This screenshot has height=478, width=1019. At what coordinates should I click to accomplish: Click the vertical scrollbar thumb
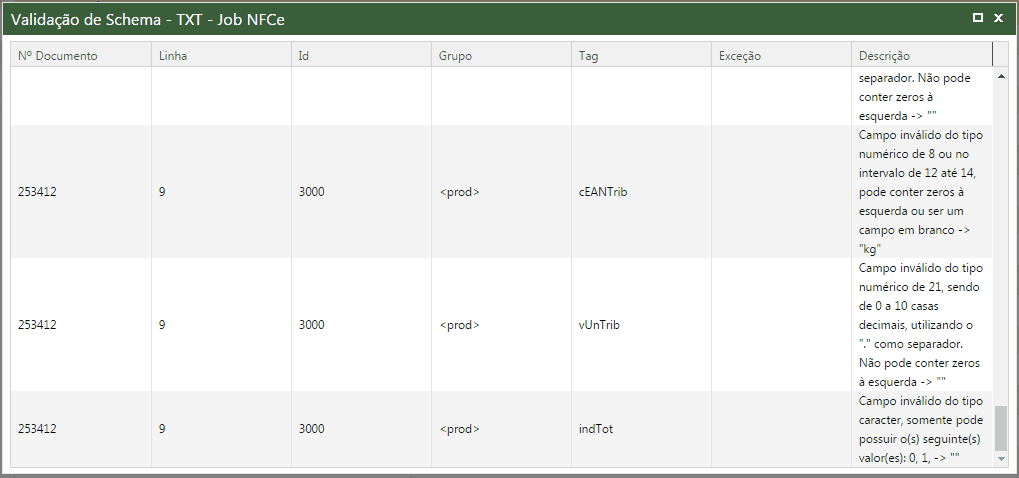(1001, 428)
